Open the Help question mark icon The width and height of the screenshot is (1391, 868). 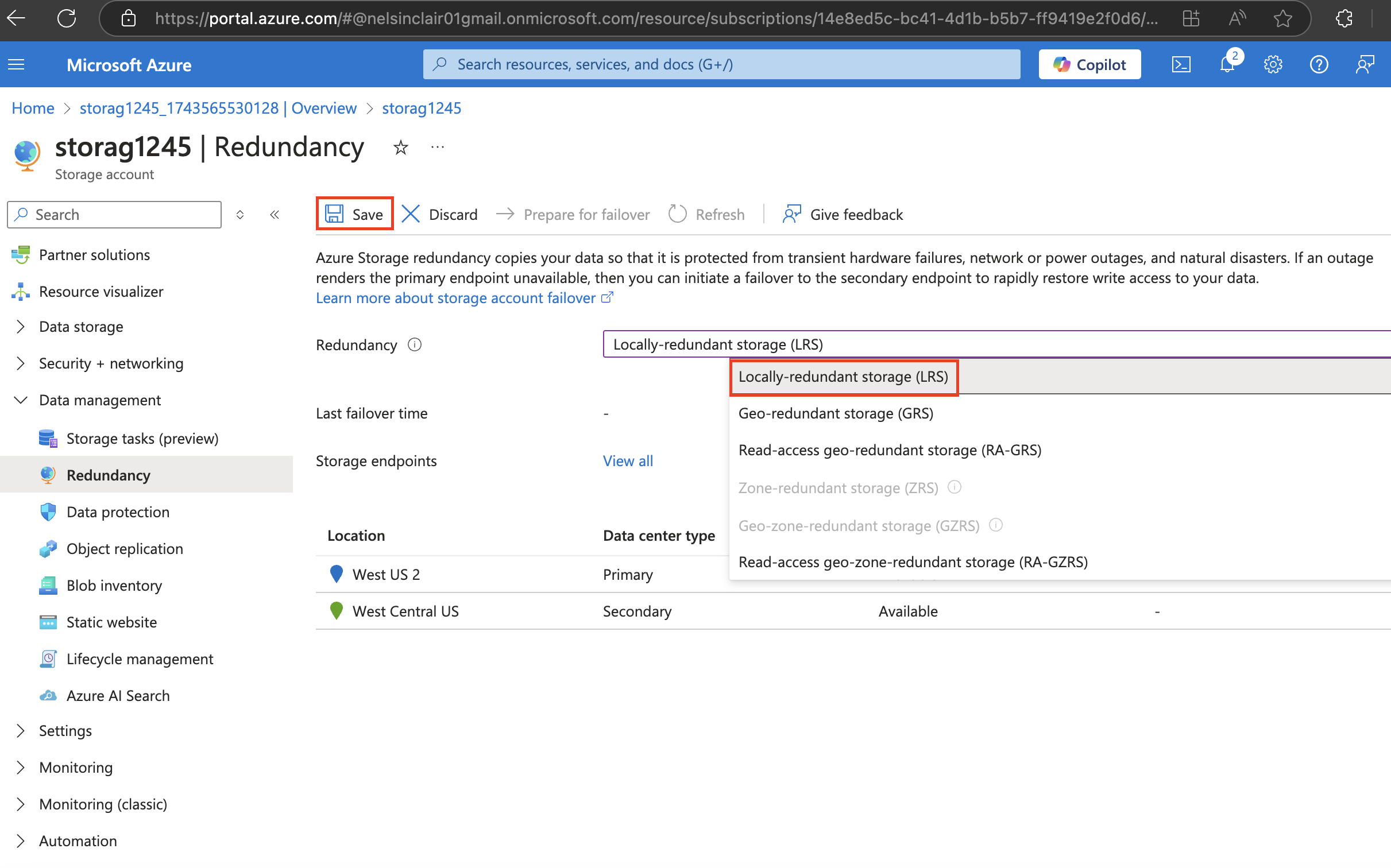pos(1319,64)
